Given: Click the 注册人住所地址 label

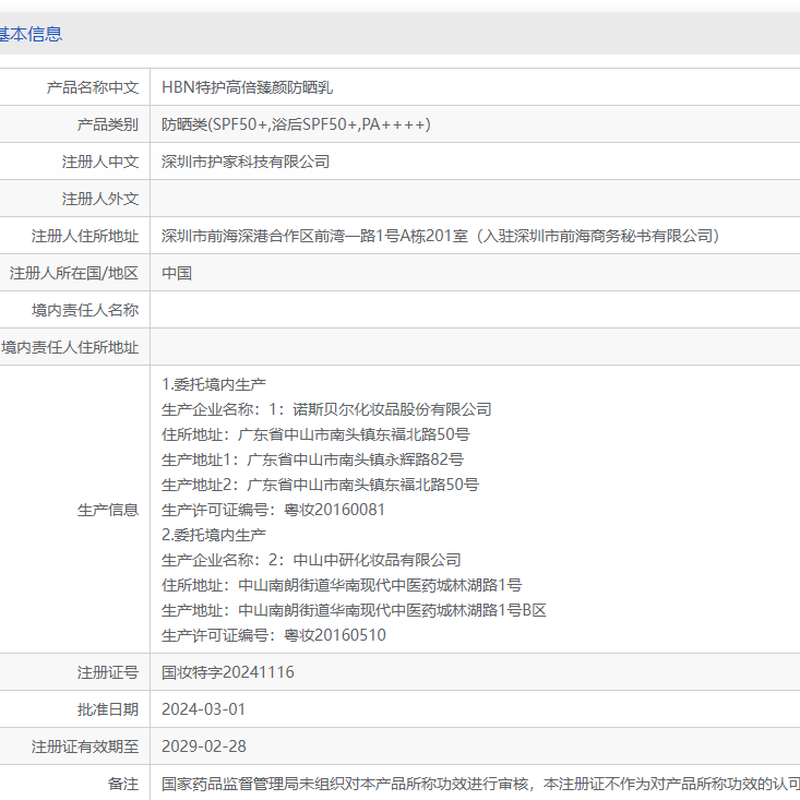Looking at the screenshot, I should 85,236.
